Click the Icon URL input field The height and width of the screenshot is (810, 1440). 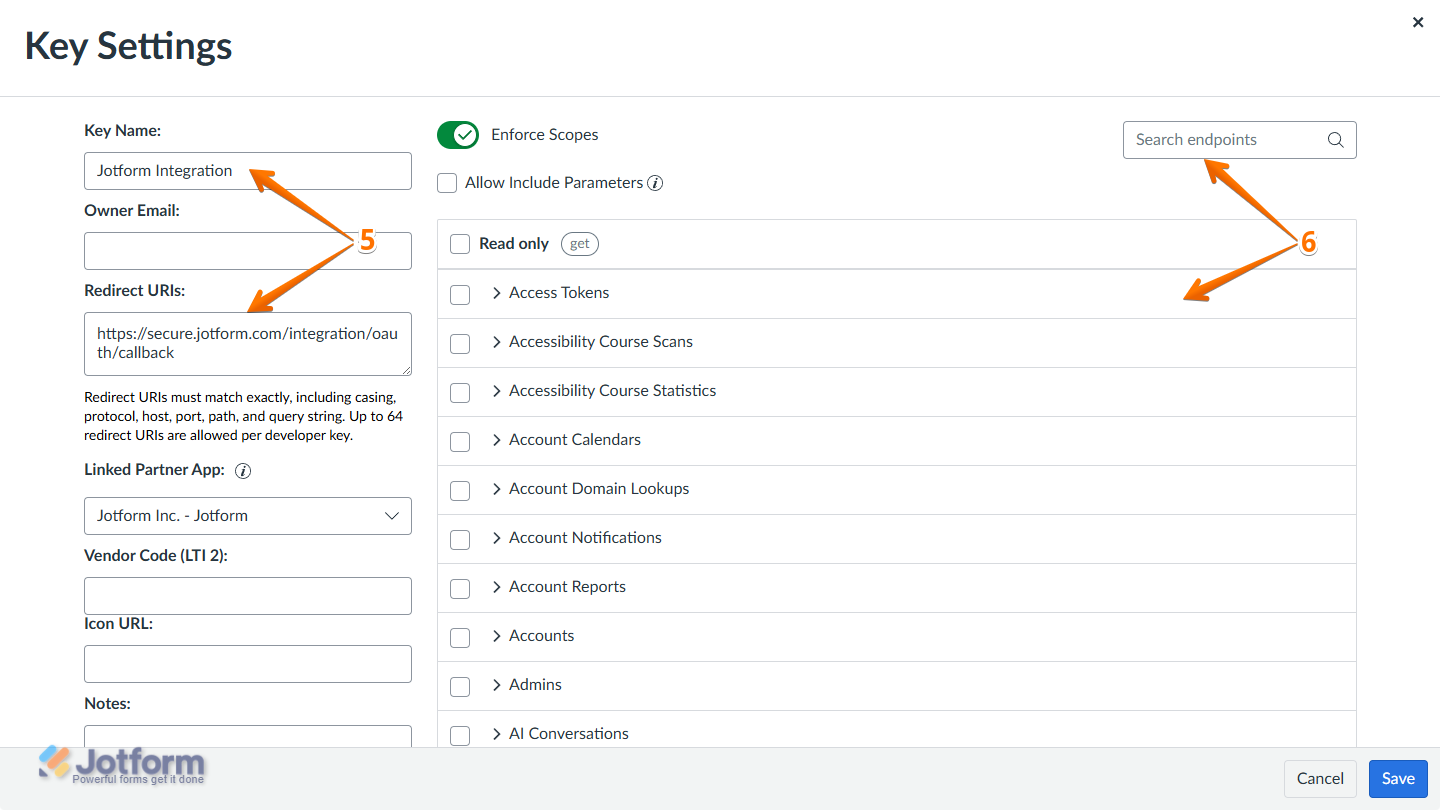(x=248, y=664)
